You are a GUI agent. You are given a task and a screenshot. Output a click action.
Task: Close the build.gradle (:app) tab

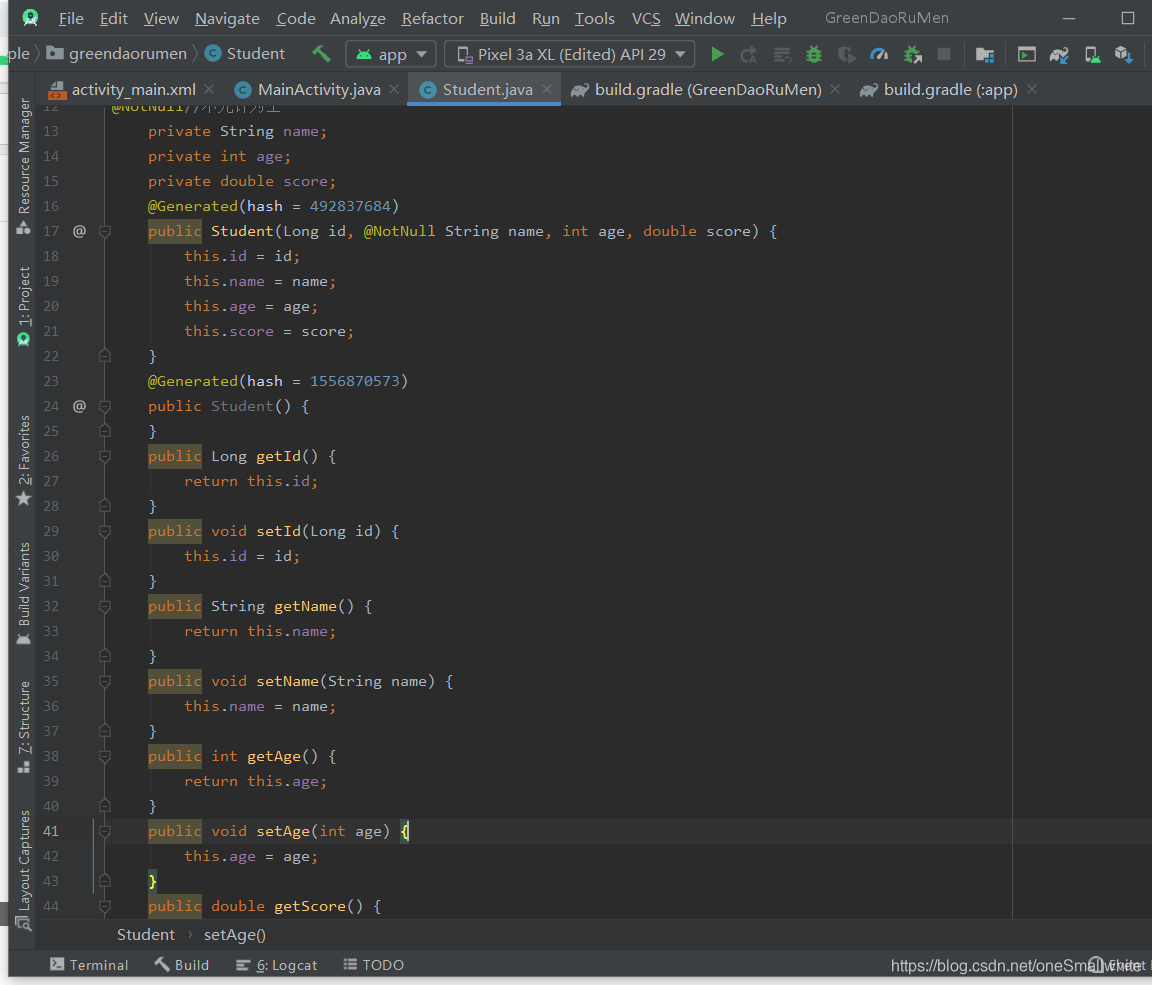coord(1032,89)
